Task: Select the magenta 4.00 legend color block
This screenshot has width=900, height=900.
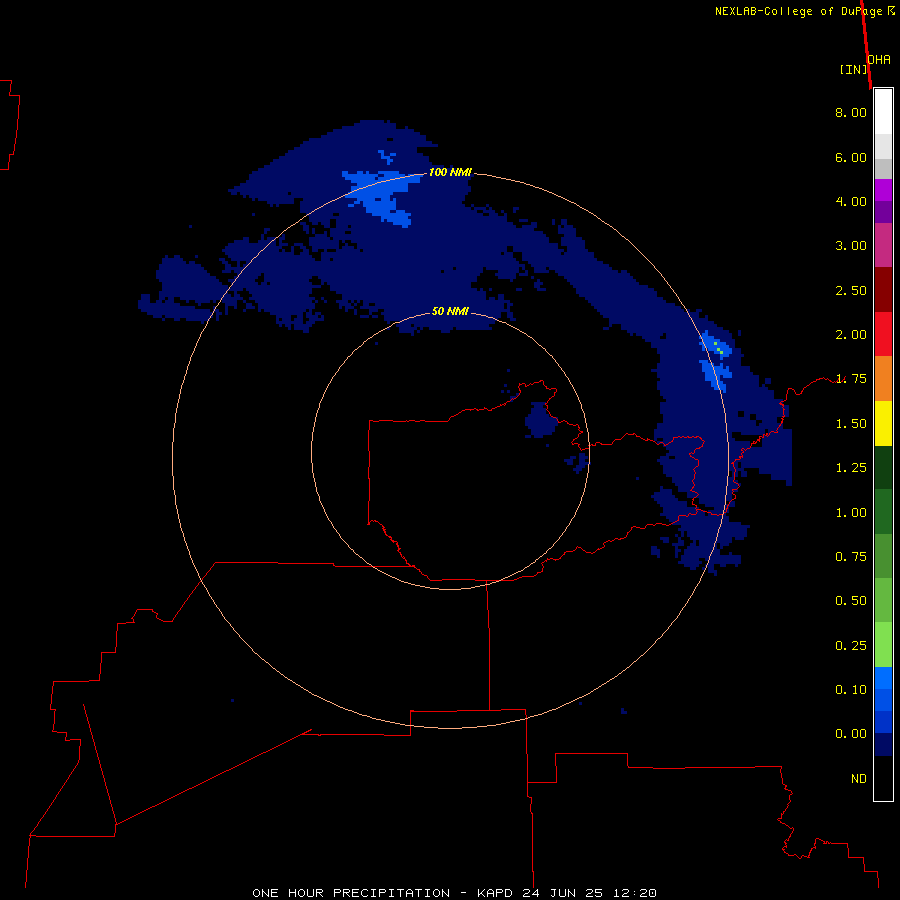Action: tap(883, 191)
